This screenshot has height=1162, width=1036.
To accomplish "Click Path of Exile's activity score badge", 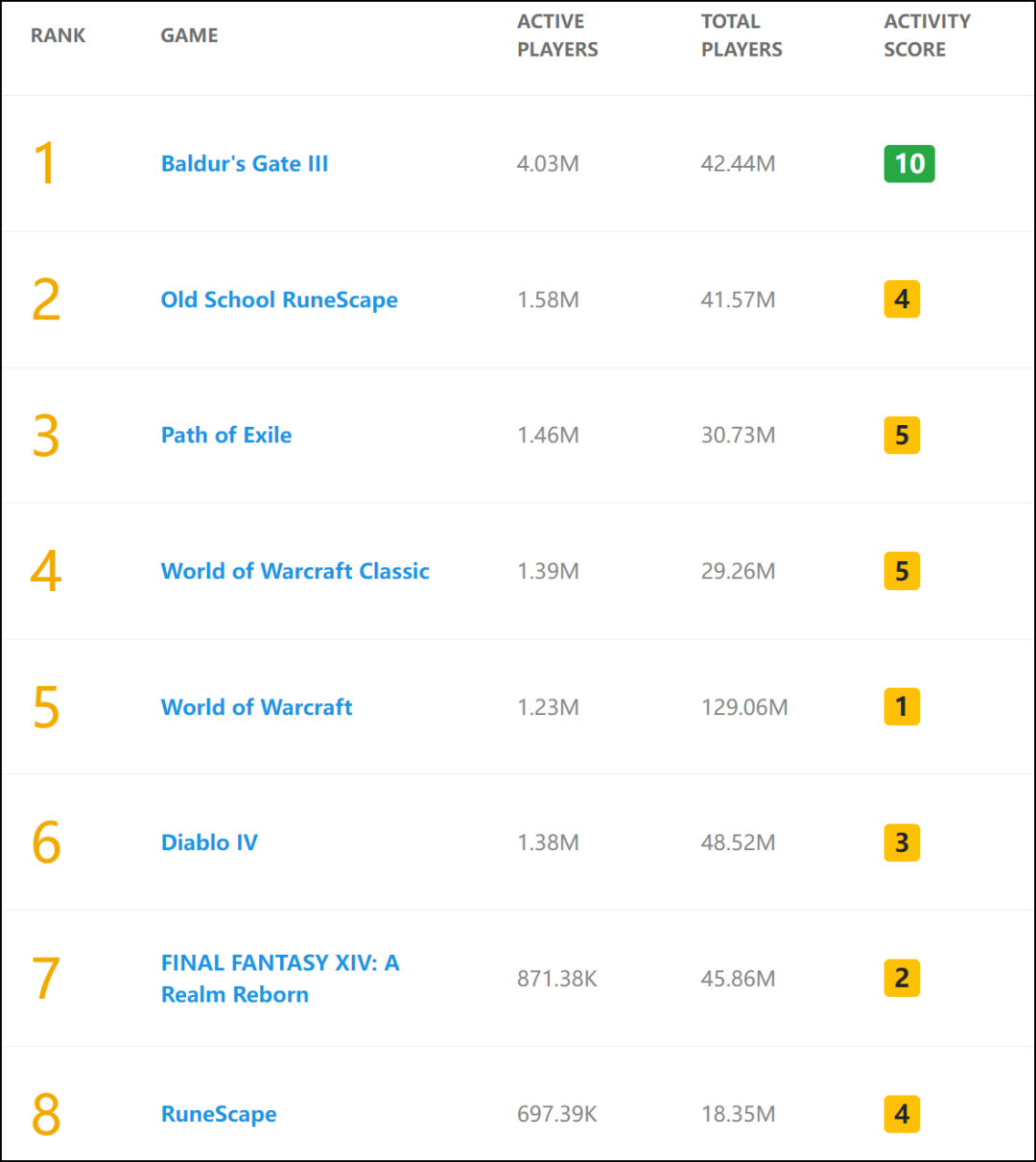I will click(x=902, y=436).
